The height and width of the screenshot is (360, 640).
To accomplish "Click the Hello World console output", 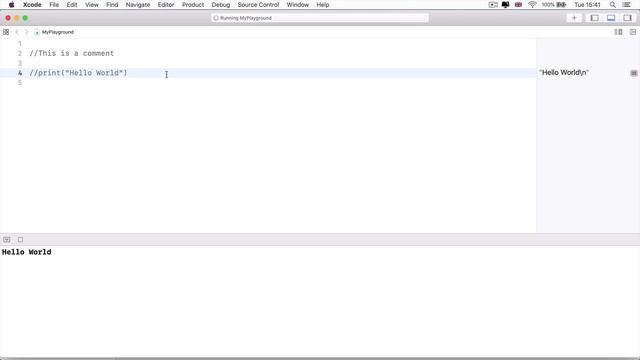I will click(27, 252).
